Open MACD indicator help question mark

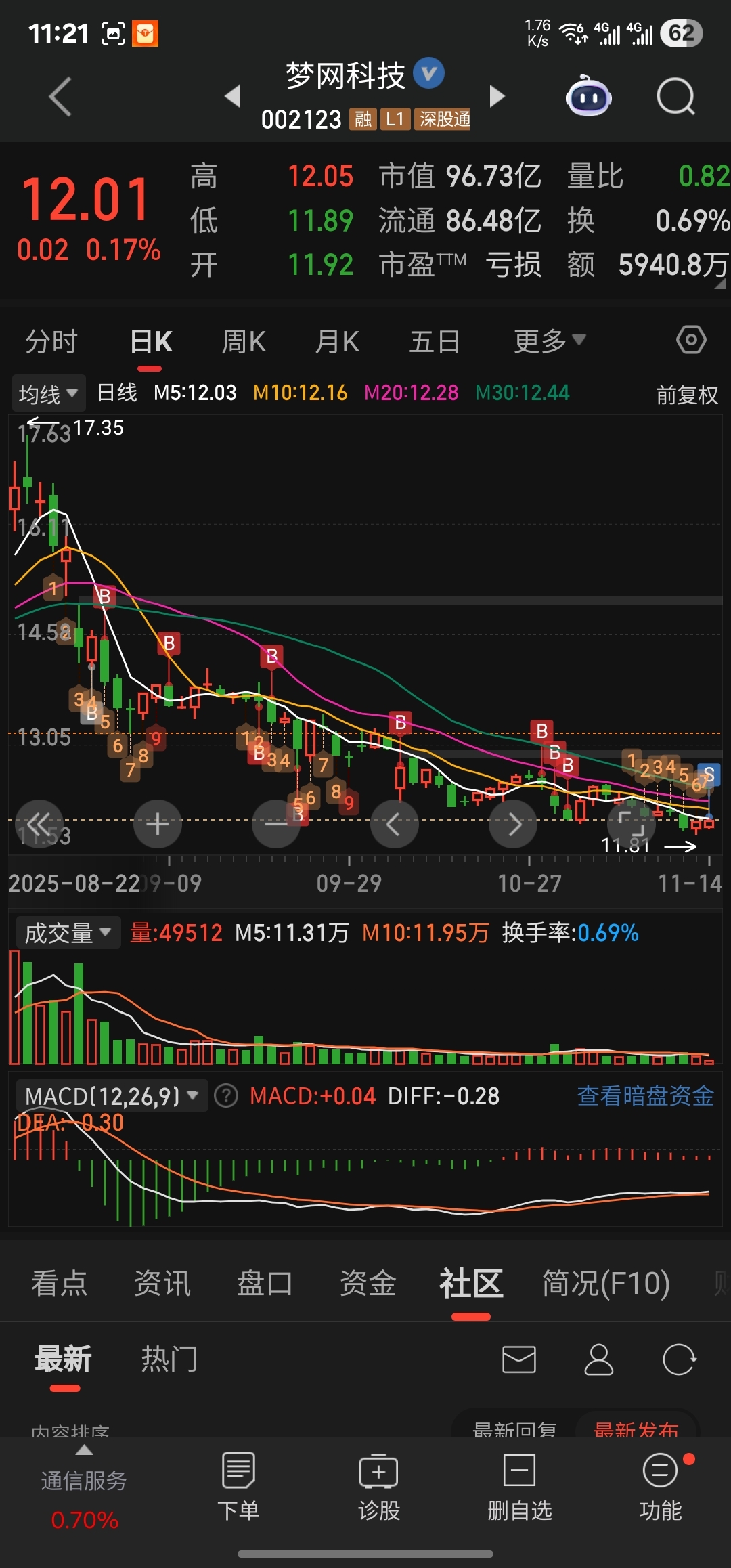[x=226, y=1095]
